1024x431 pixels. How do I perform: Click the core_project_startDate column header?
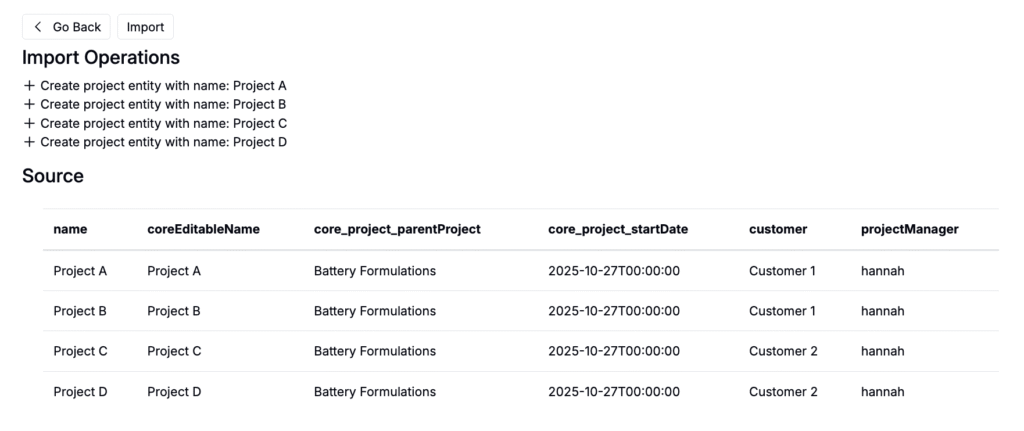pyautogui.click(x=618, y=229)
